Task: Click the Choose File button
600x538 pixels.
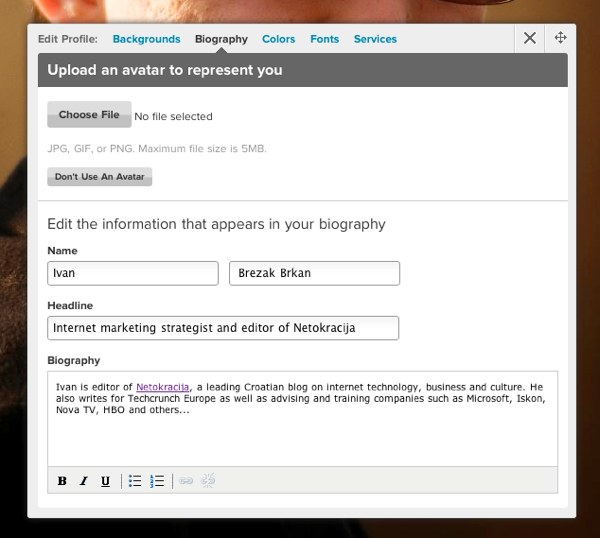Action: [89, 114]
